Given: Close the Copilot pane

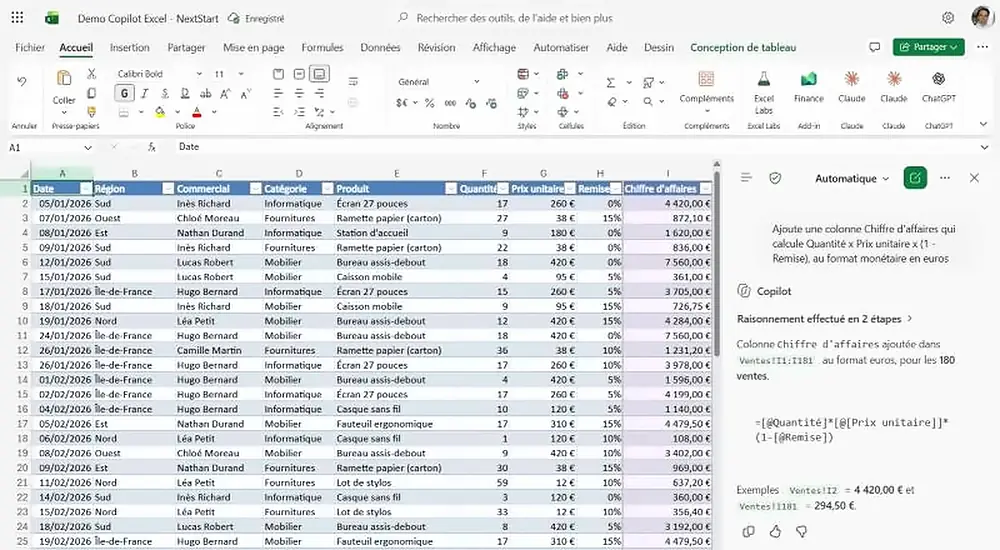Looking at the screenshot, I should 974,178.
